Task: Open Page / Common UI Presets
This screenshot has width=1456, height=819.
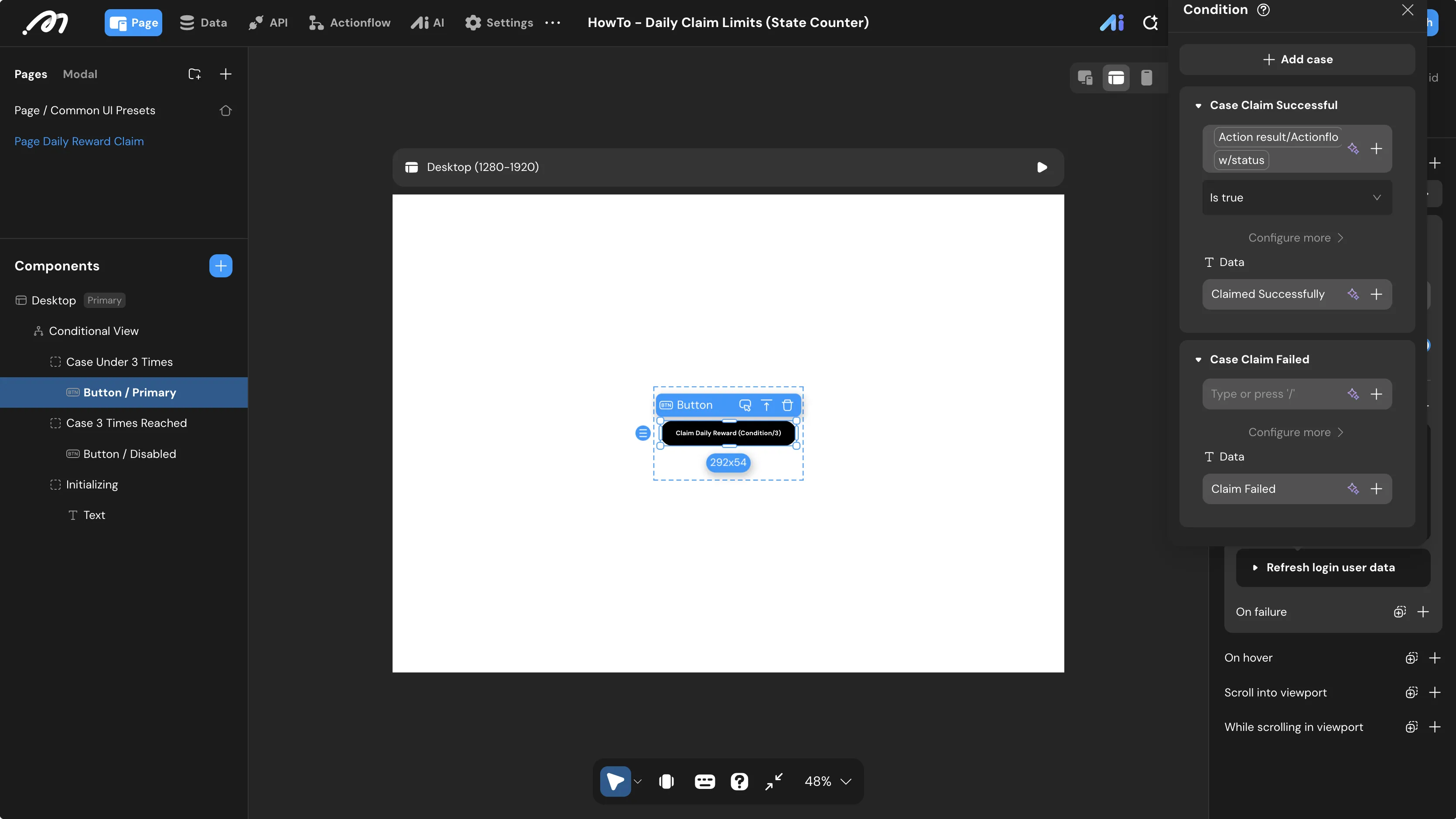Action: pyautogui.click(x=85, y=110)
